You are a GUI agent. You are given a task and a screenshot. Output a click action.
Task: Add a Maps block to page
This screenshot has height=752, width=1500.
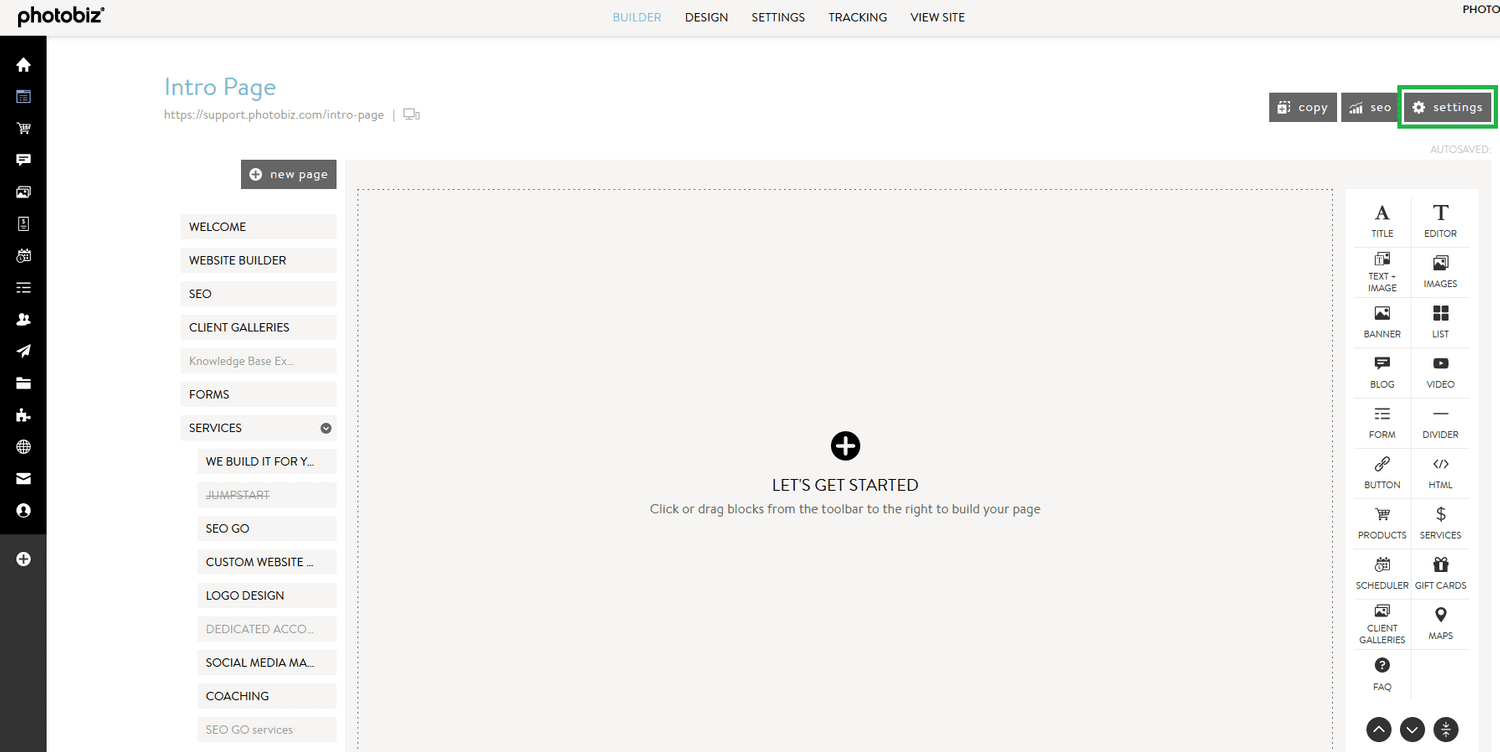1440,623
